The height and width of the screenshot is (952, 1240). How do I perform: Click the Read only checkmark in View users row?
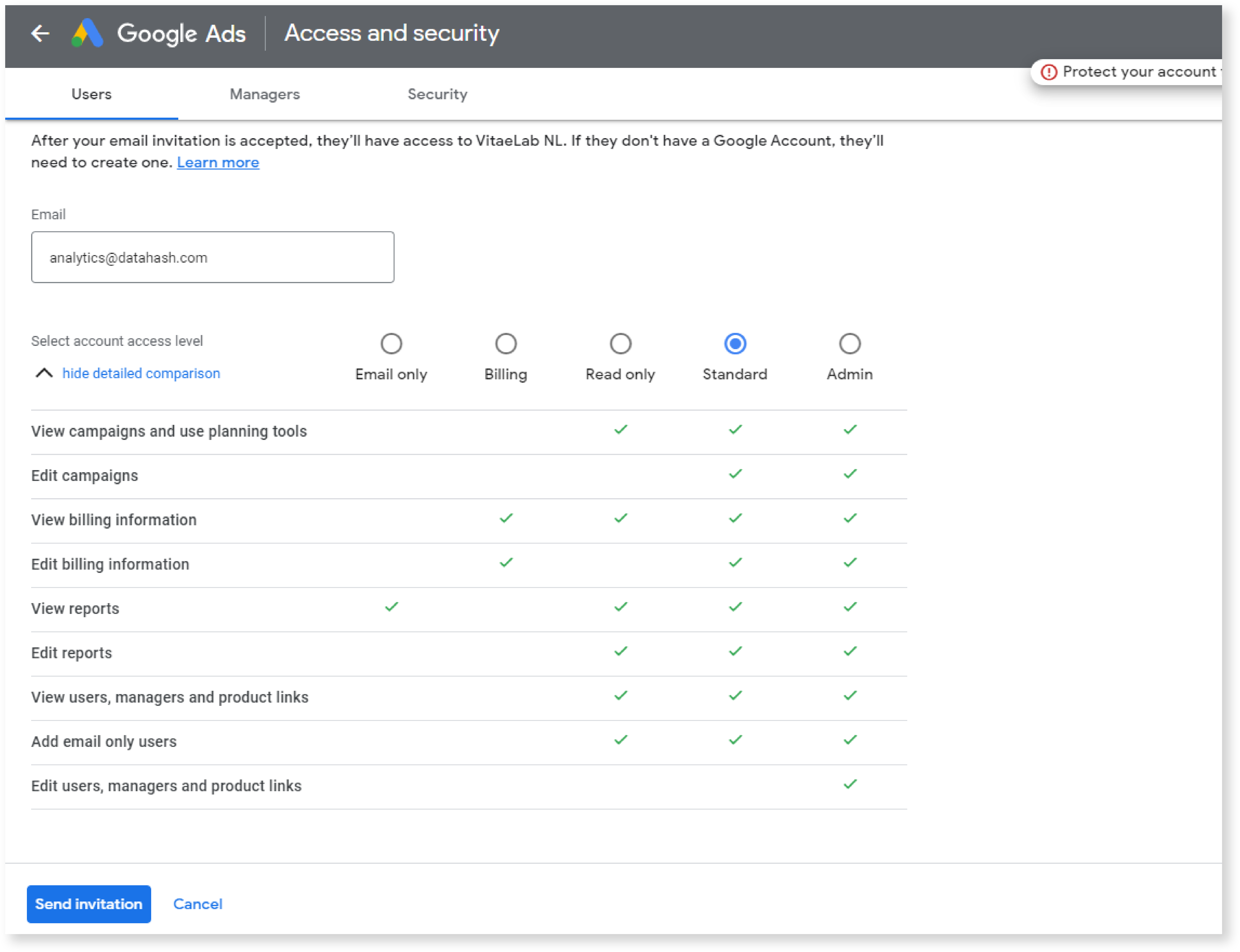(x=620, y=695)
